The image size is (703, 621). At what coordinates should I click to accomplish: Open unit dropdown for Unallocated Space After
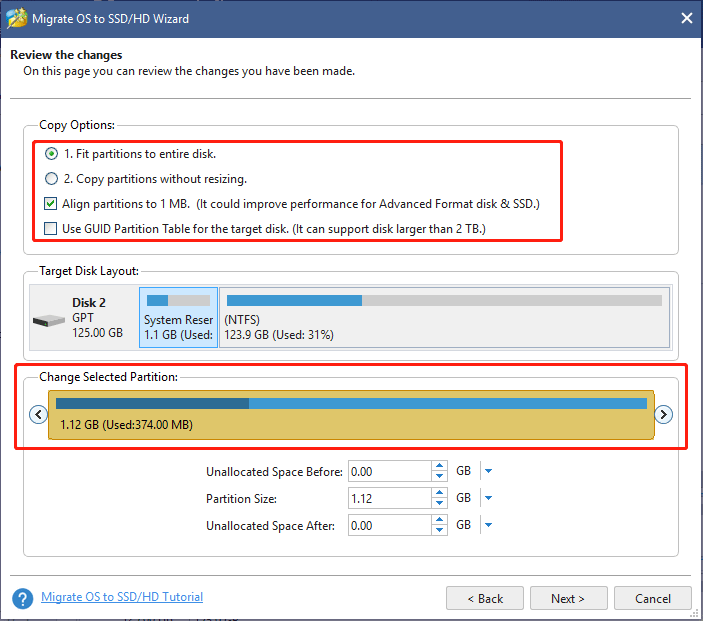tap(489, 525)
